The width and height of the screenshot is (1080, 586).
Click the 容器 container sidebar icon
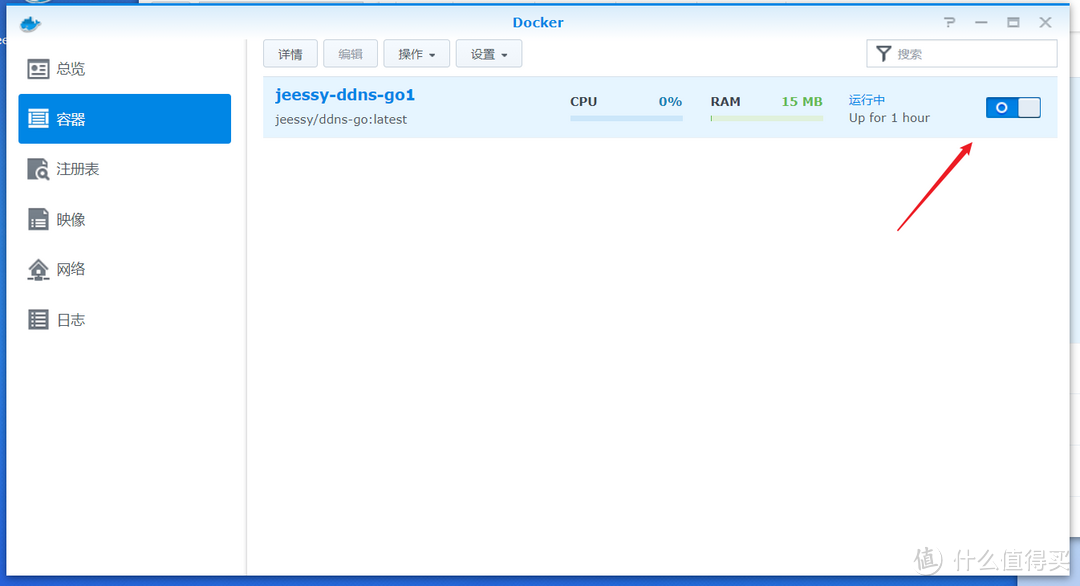(38, 118)
